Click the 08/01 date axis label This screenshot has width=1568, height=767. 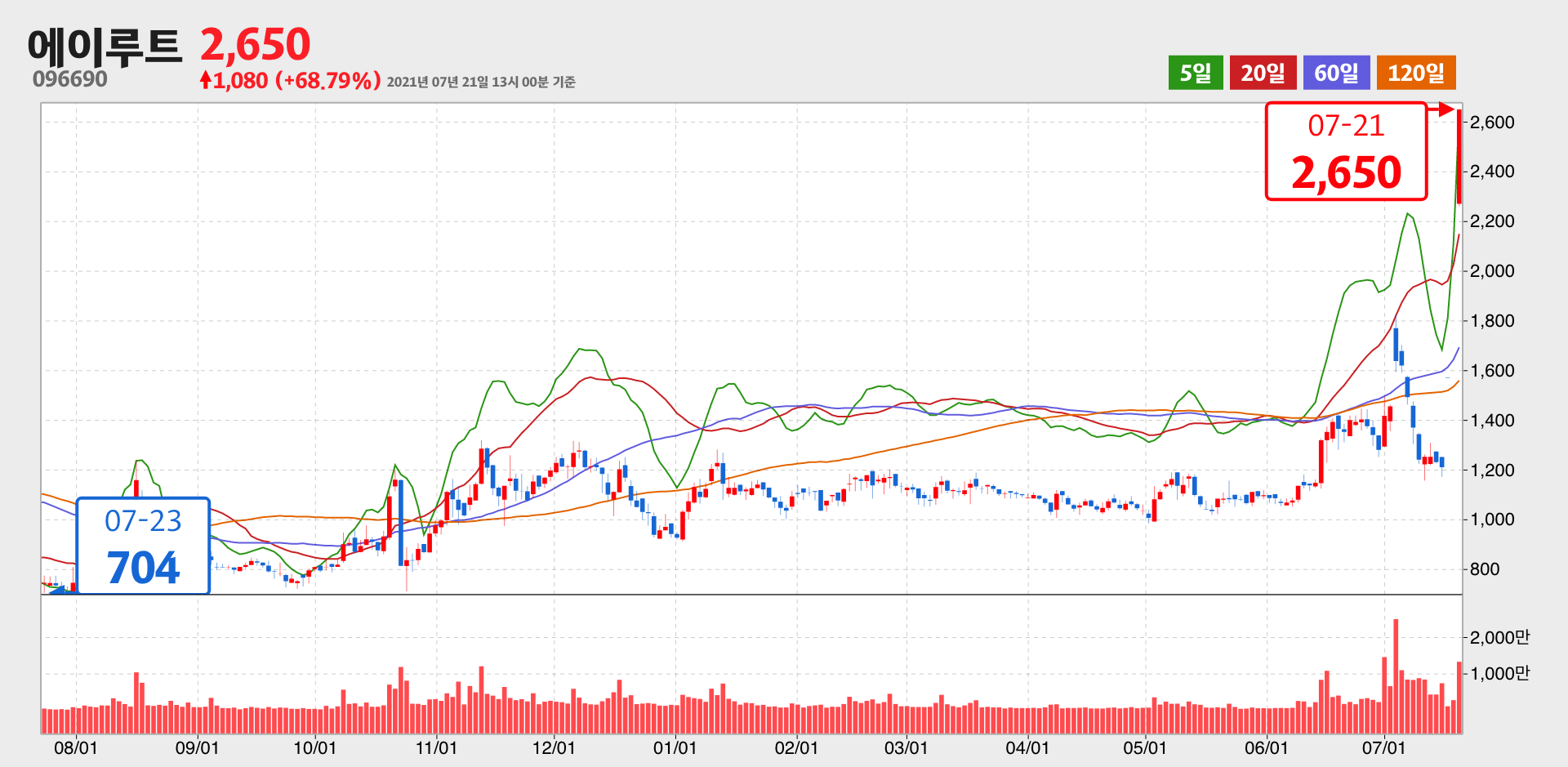(76, 748)
